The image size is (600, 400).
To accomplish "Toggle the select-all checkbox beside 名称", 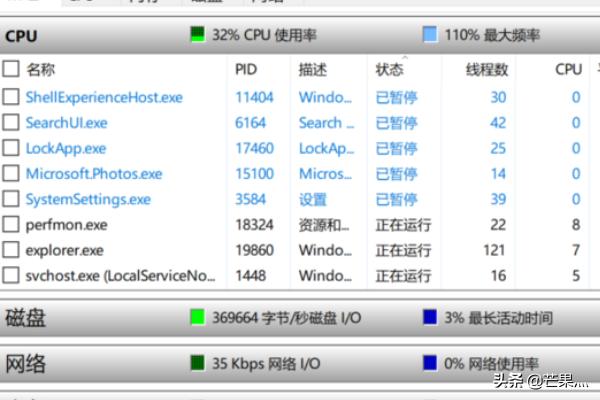I will 11,69.
